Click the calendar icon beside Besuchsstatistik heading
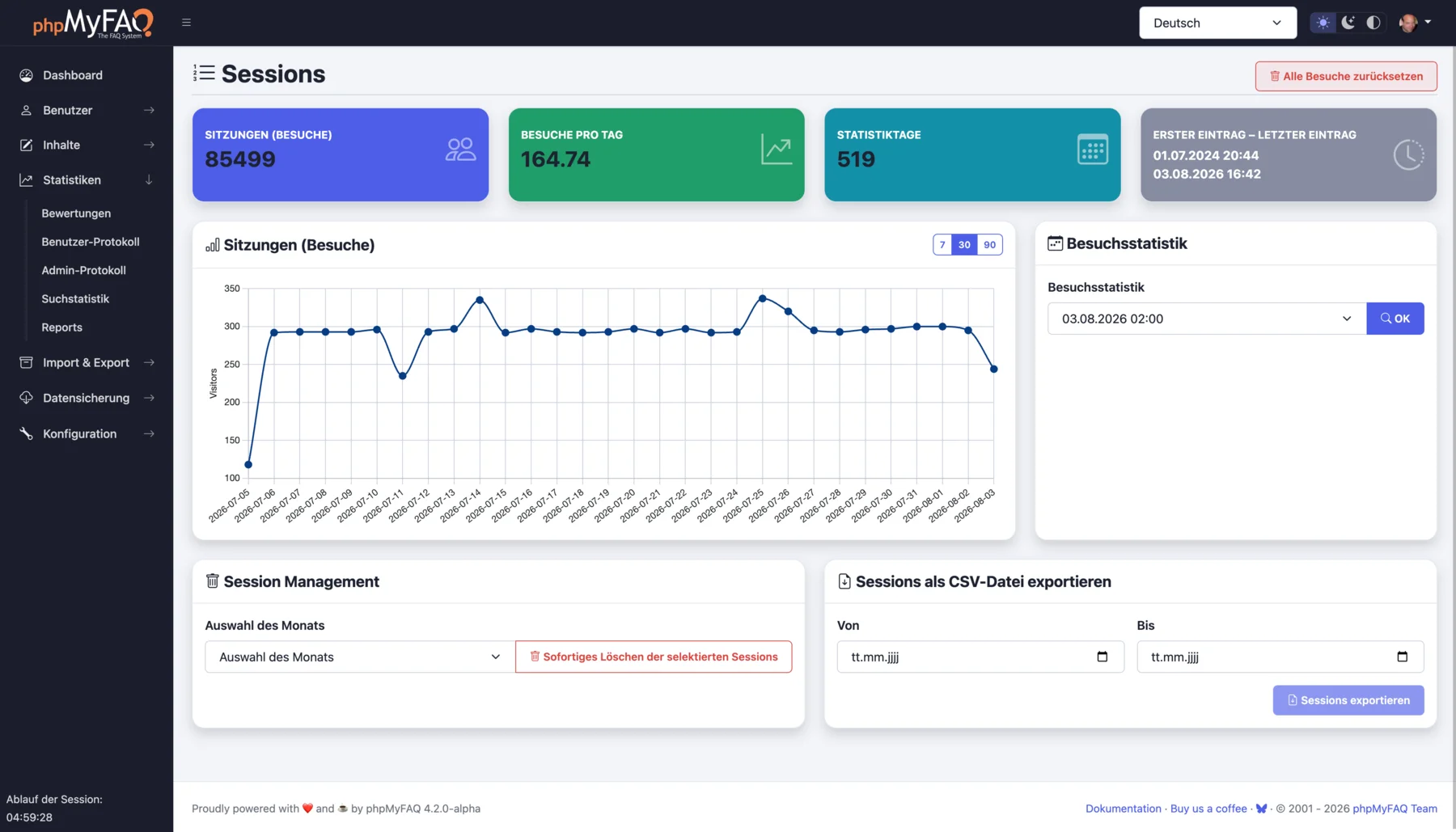This screenshot has height=832, width=1456. point(1055,243)
